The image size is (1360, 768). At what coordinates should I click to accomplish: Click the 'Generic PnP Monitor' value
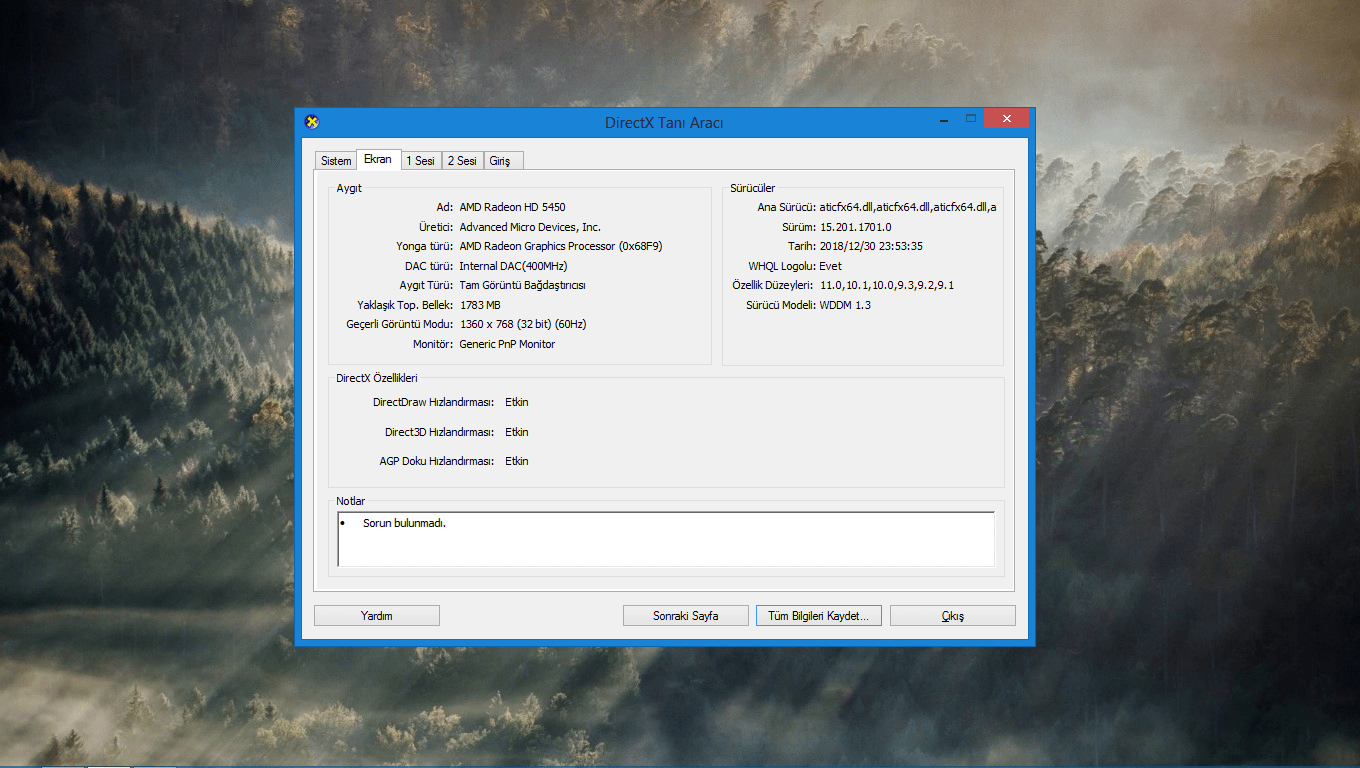[x=507, y=344]
